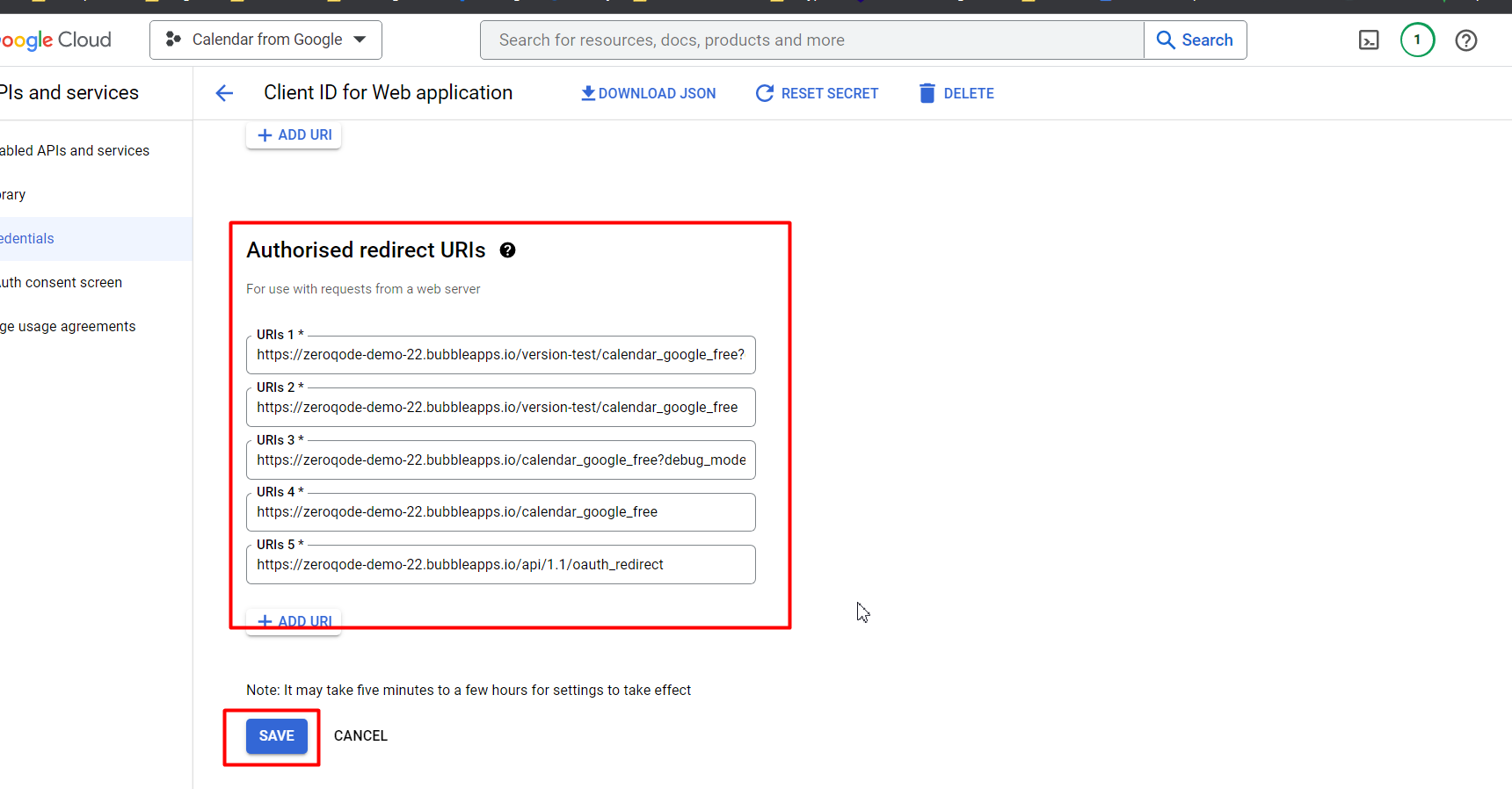Focus the resource search field
Image resolution: width=1512 pixels, height=789 pixels.
tap(812, 40)
